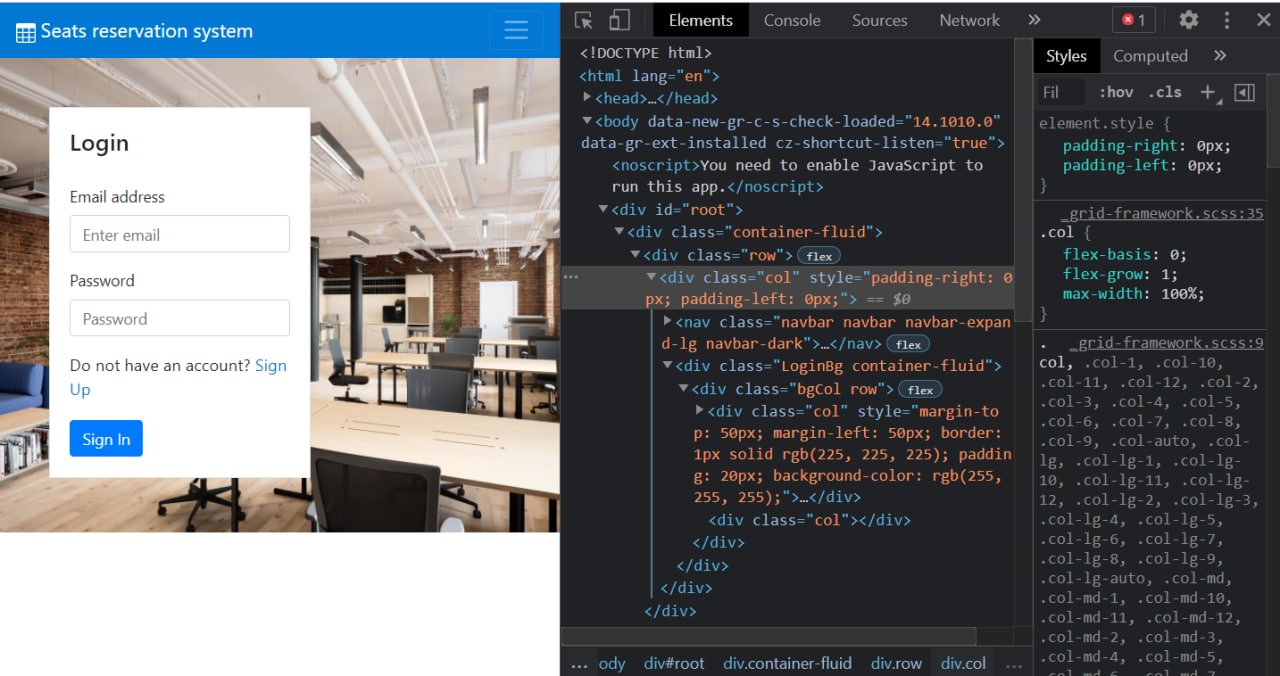Switch to the Elements tab
This screenshot has height=676, width=1280.
[700, 20]
